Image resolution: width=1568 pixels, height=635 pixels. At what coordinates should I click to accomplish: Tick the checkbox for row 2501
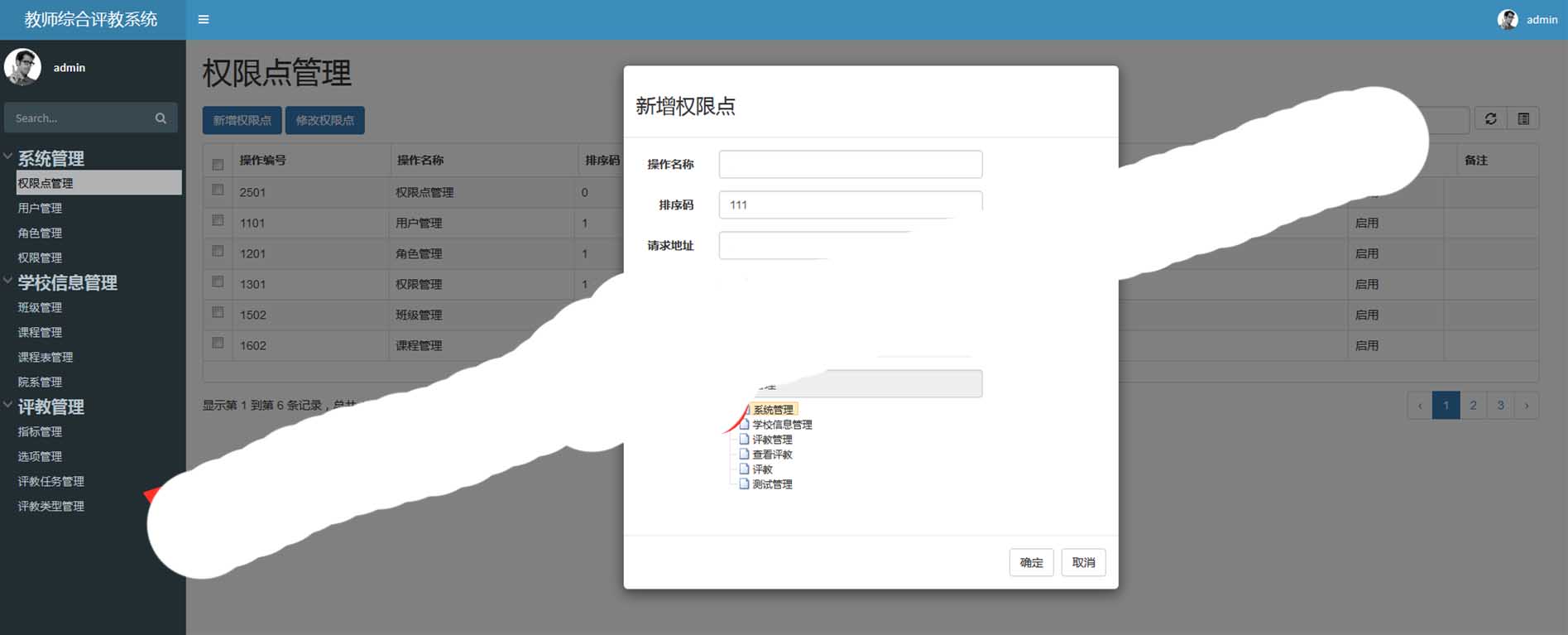(218, 190)
